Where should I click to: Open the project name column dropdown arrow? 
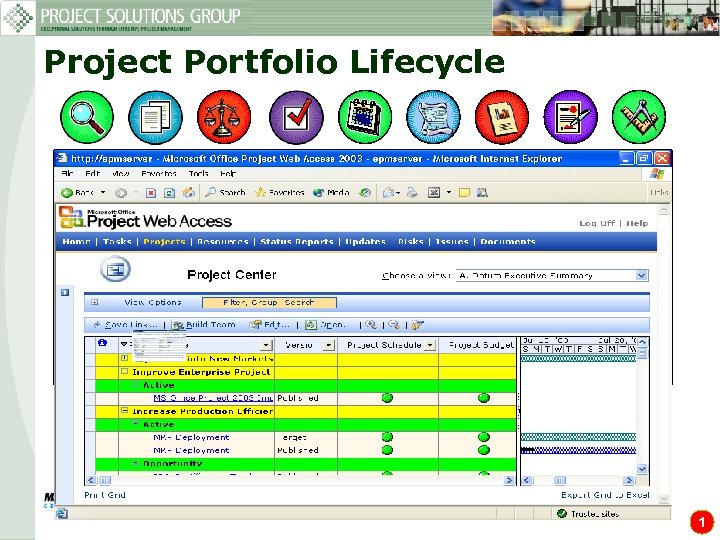point(266,345)
